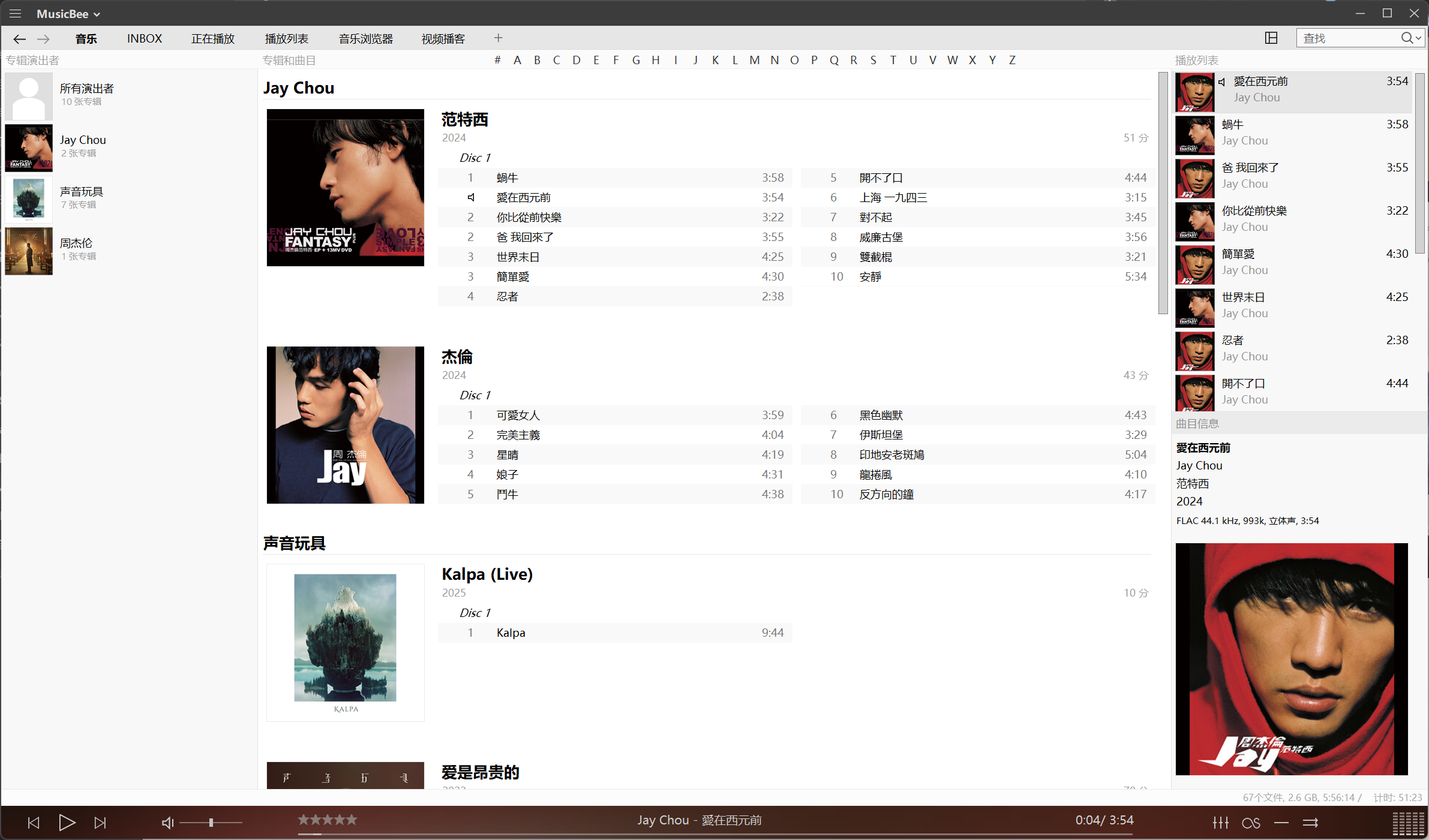Toggle Last.fm scrobbling icon
This screenshot has height=840, width=1429.
click(x=1251, y=823)
